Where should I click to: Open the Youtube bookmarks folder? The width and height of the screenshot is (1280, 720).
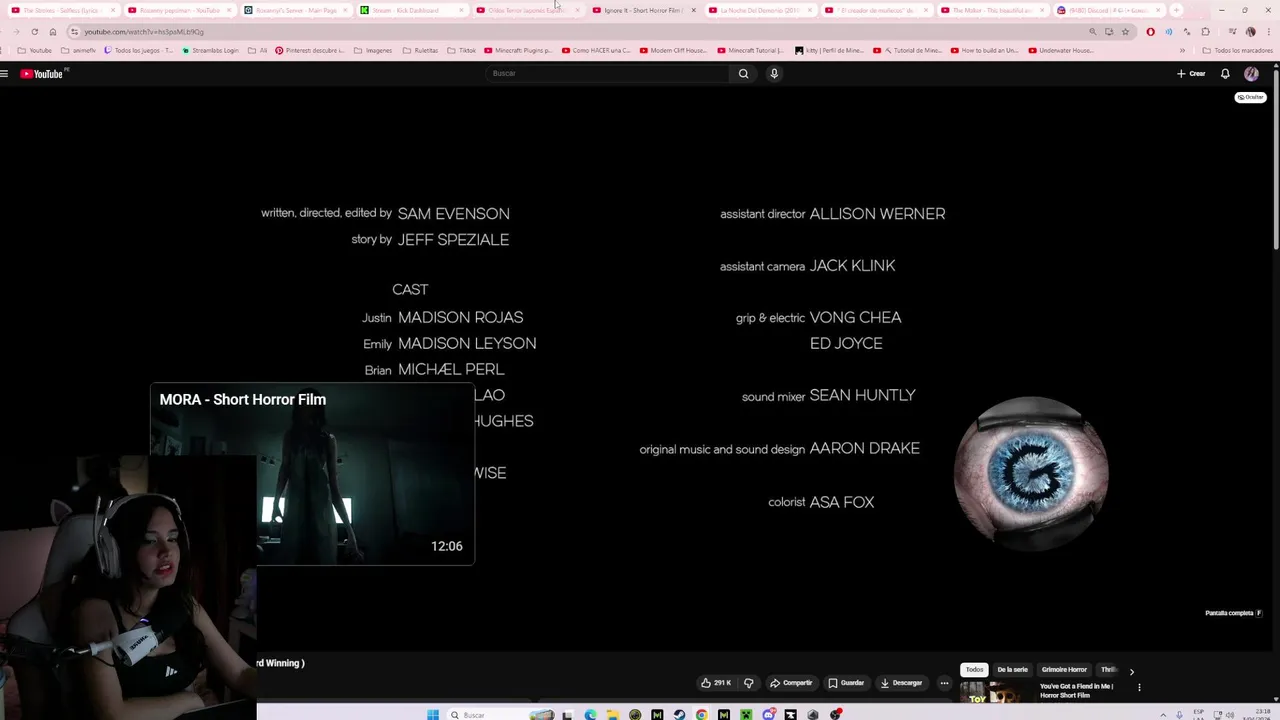point(35,50)
